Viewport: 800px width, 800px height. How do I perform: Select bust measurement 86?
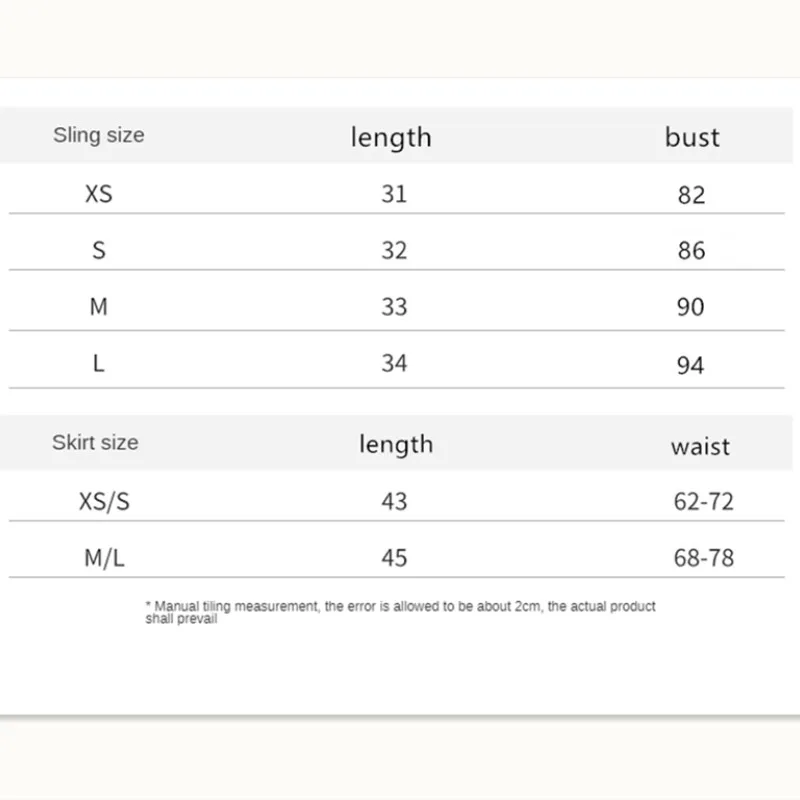(691, 251)
